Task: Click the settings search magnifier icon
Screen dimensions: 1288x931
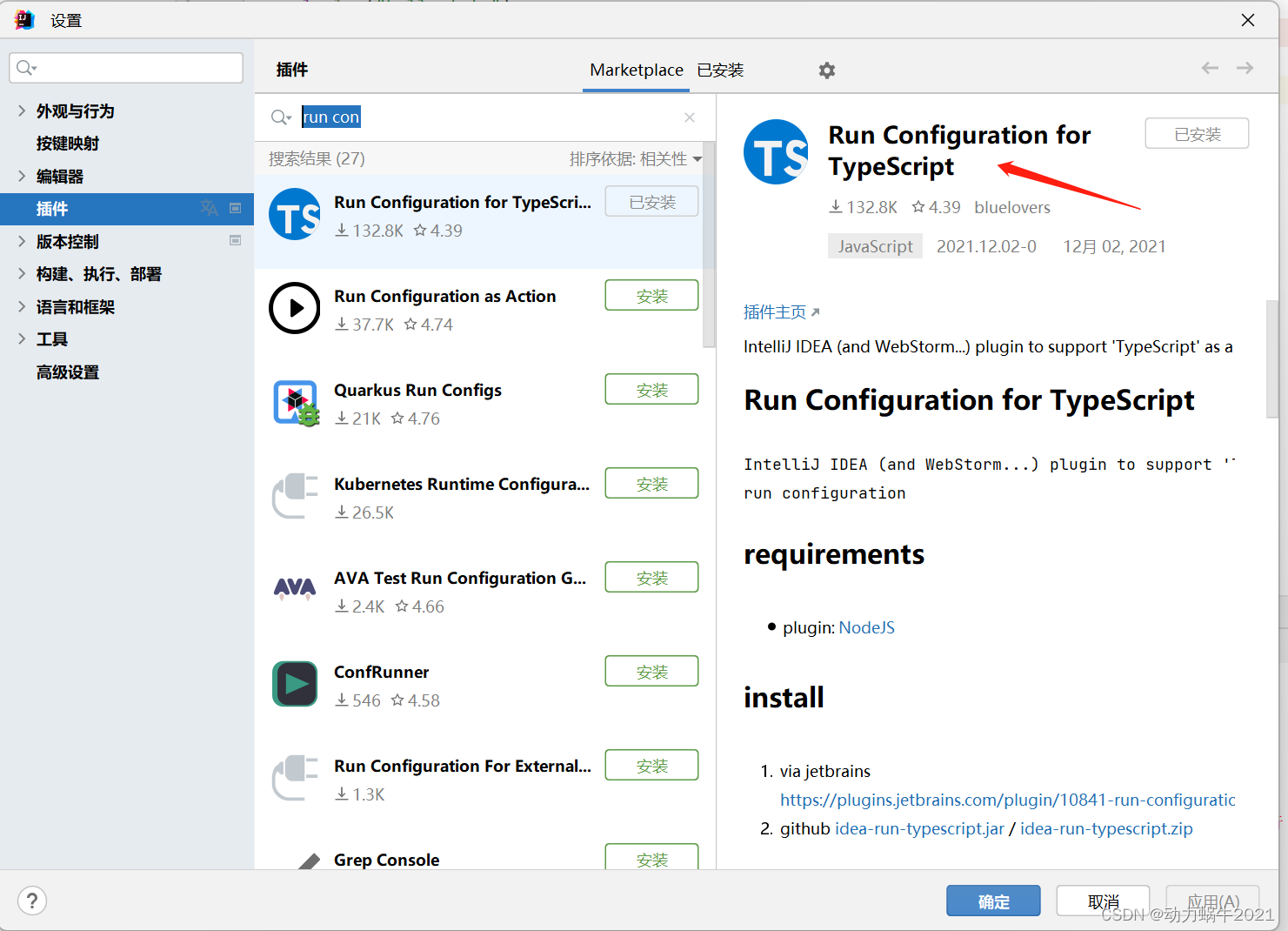Action: [x=26, y=68]
